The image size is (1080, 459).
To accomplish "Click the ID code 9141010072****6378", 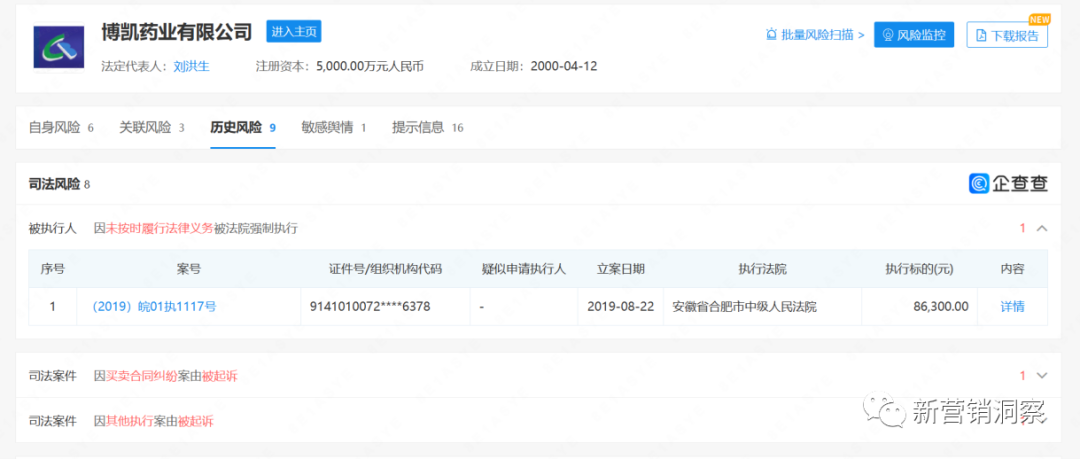I will coord(371,307).
